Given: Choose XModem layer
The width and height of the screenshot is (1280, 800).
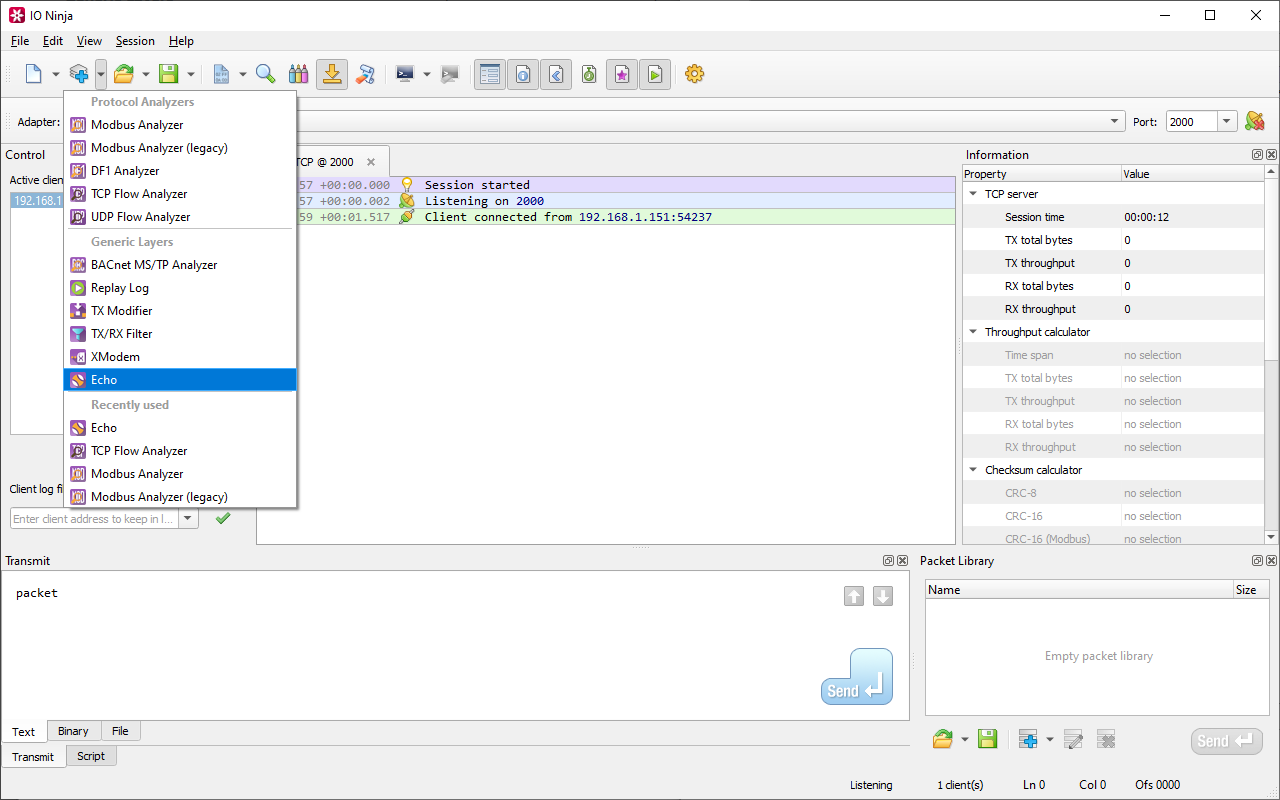Looking at the screenshot, I should [x=180, y=357].
